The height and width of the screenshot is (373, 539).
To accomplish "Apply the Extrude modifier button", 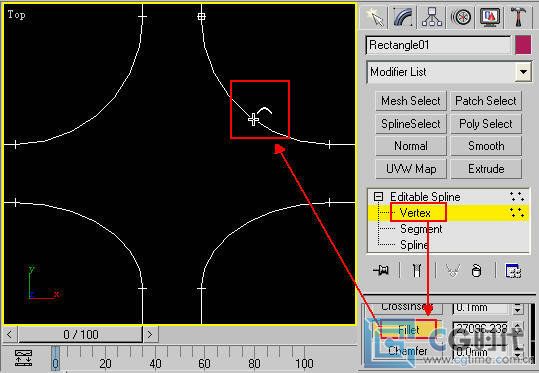I will point(486,169).
